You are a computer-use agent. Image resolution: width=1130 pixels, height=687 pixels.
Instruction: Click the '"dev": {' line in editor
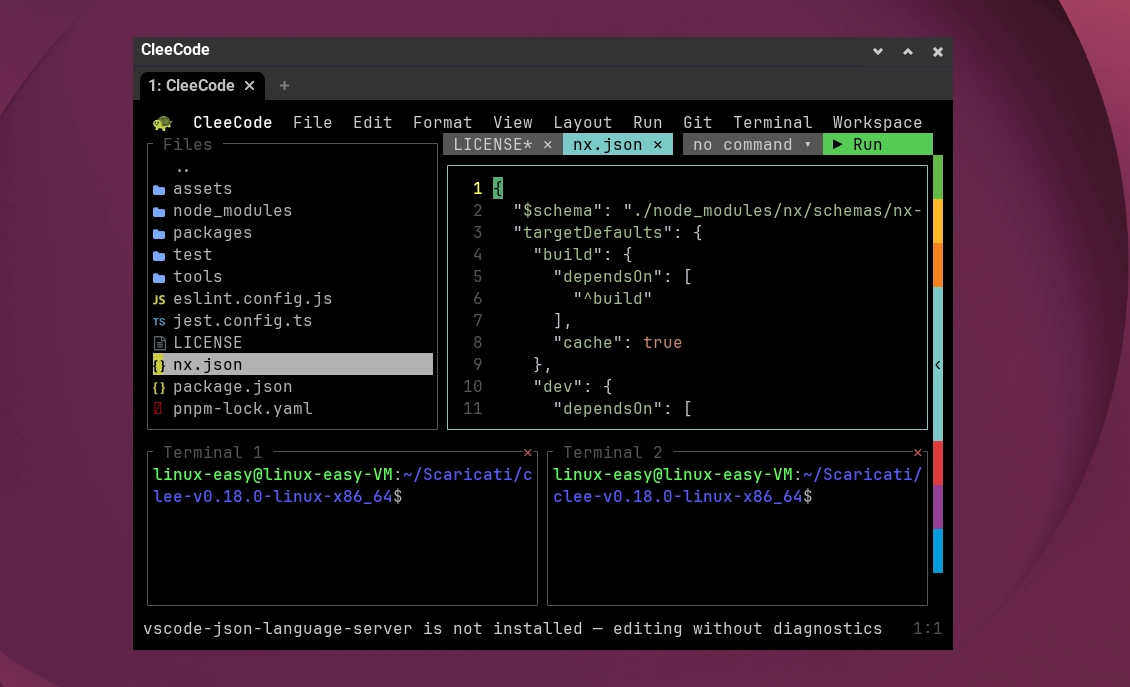pos(572,386)
